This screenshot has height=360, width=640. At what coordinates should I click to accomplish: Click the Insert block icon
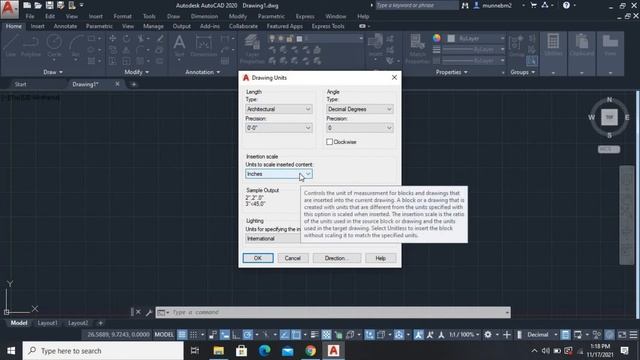(375, 45)
